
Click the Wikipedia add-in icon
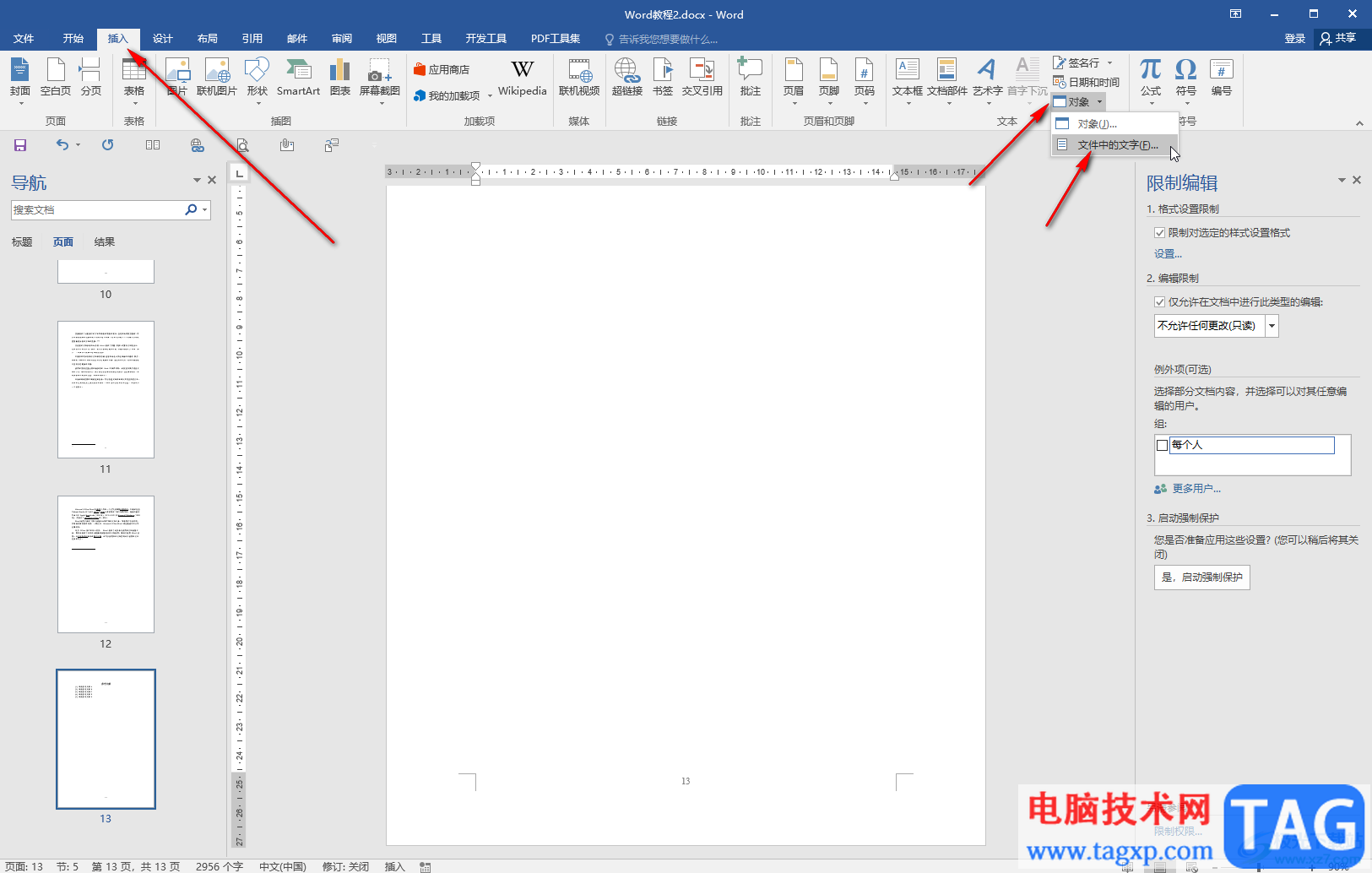(523, 78)
